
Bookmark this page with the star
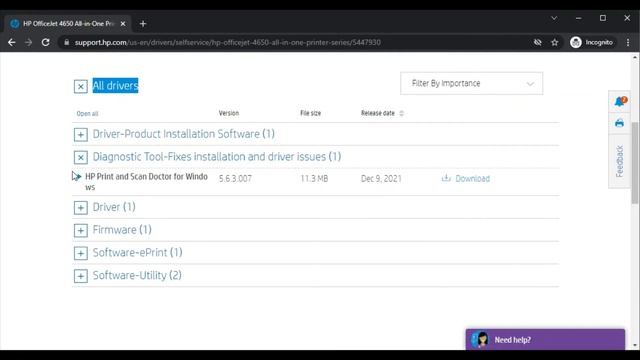pos(555,42)
